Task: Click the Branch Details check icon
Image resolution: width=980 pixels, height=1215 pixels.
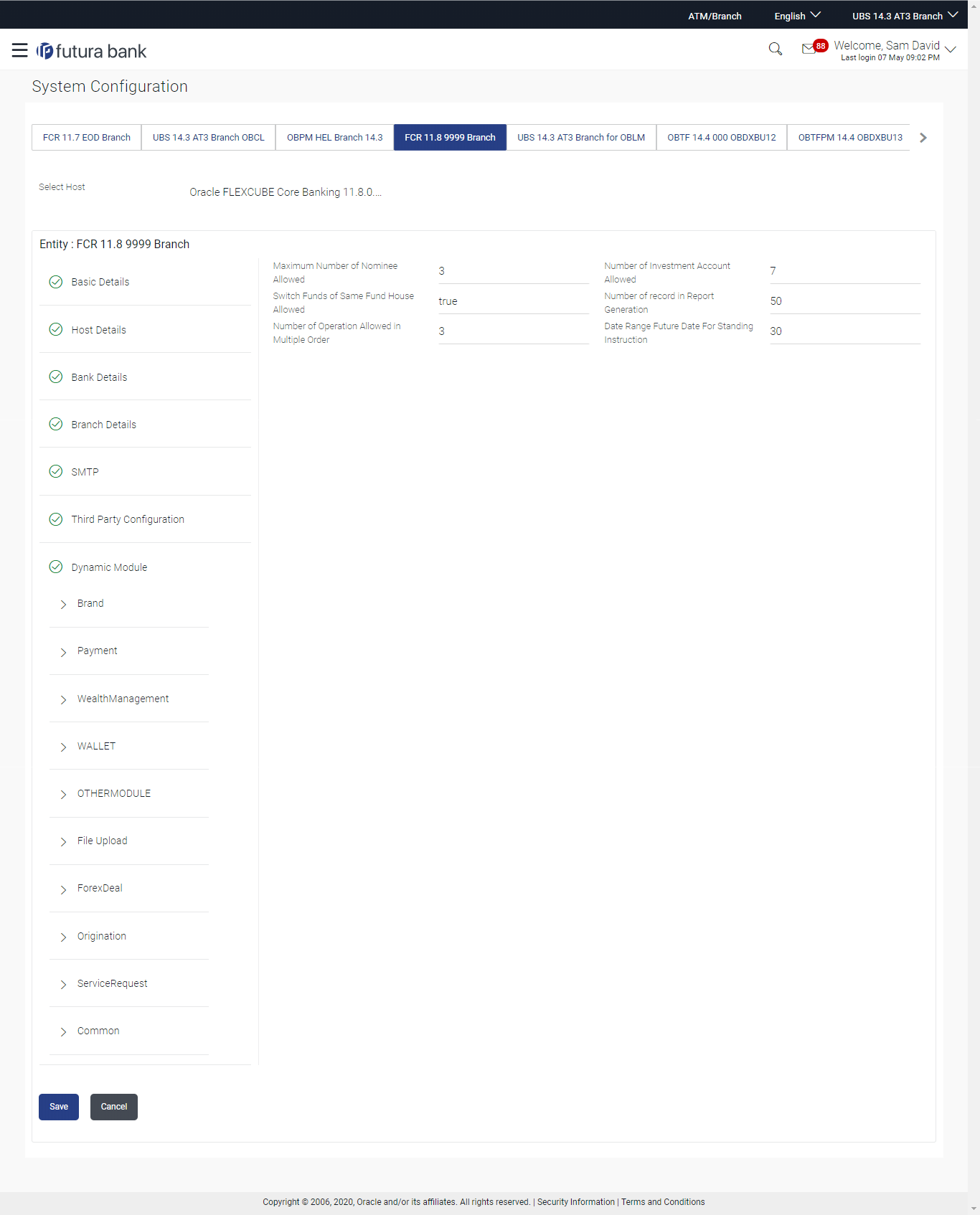Action: [56, 424]
